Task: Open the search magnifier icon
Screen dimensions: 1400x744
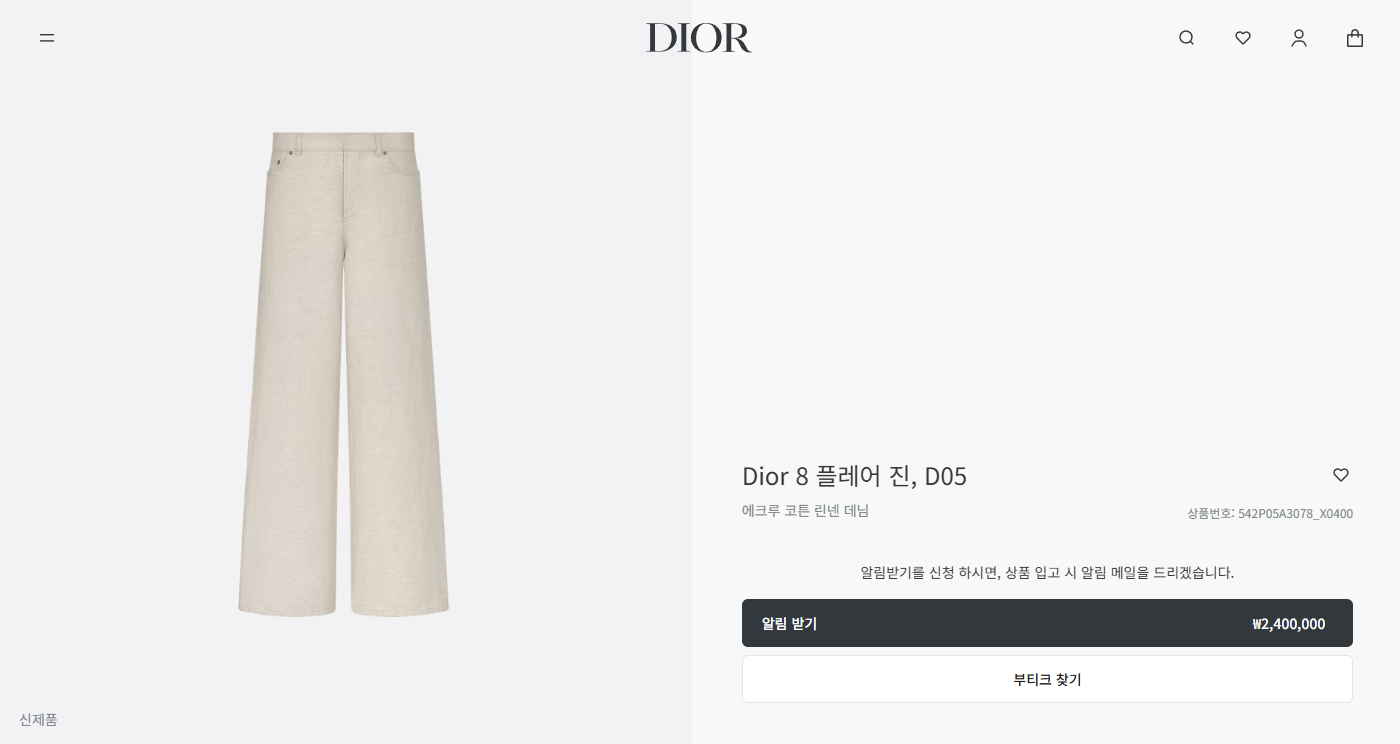Action: pos(1186,38)
